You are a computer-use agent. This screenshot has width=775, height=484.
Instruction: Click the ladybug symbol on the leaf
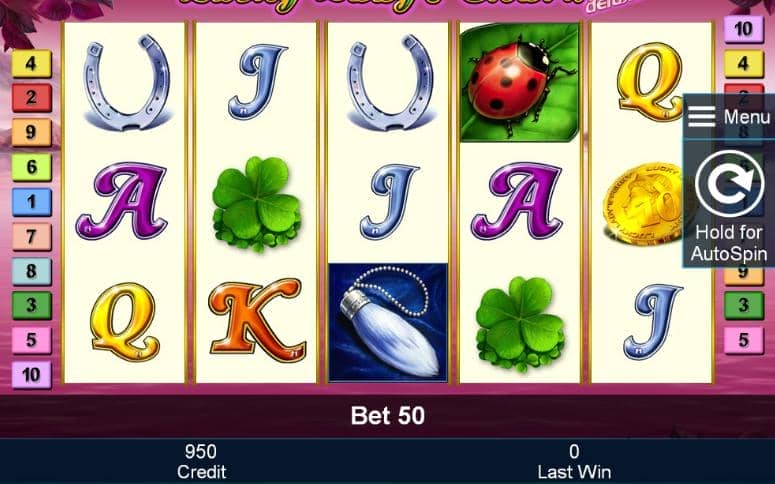(x=519, y=83)
